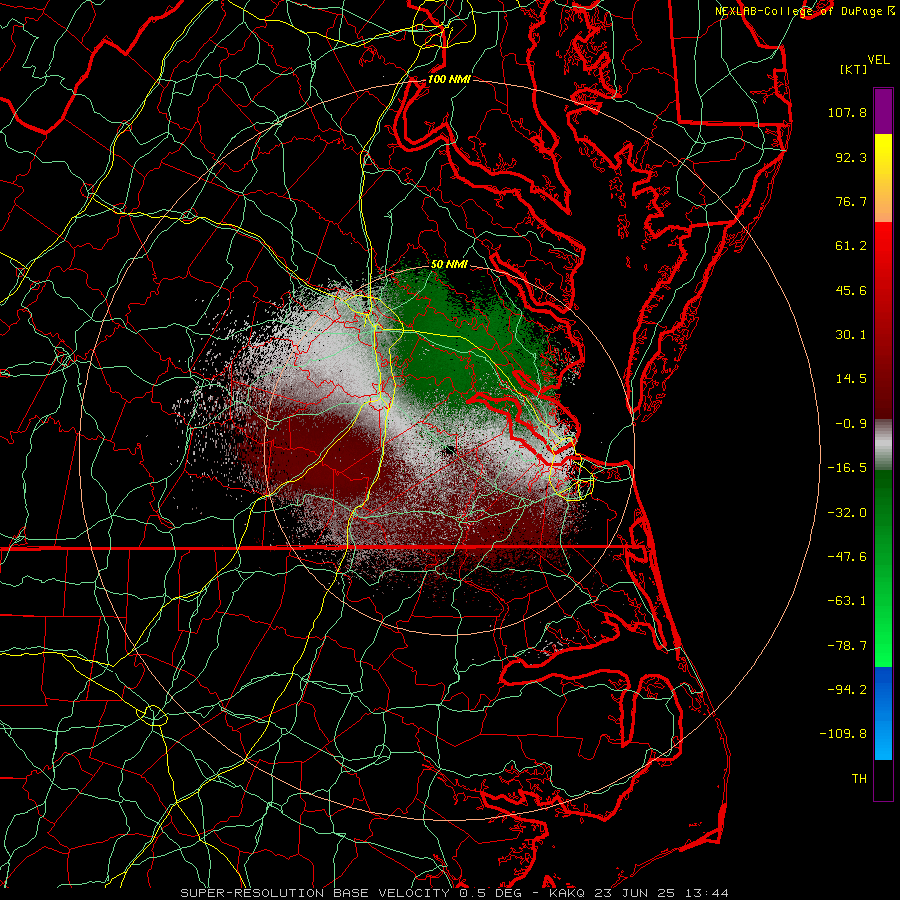Image resolution: width=900 pixels, height=900 pixels.
Task: Click the 92.3 scale value
Action: [851, 157]
